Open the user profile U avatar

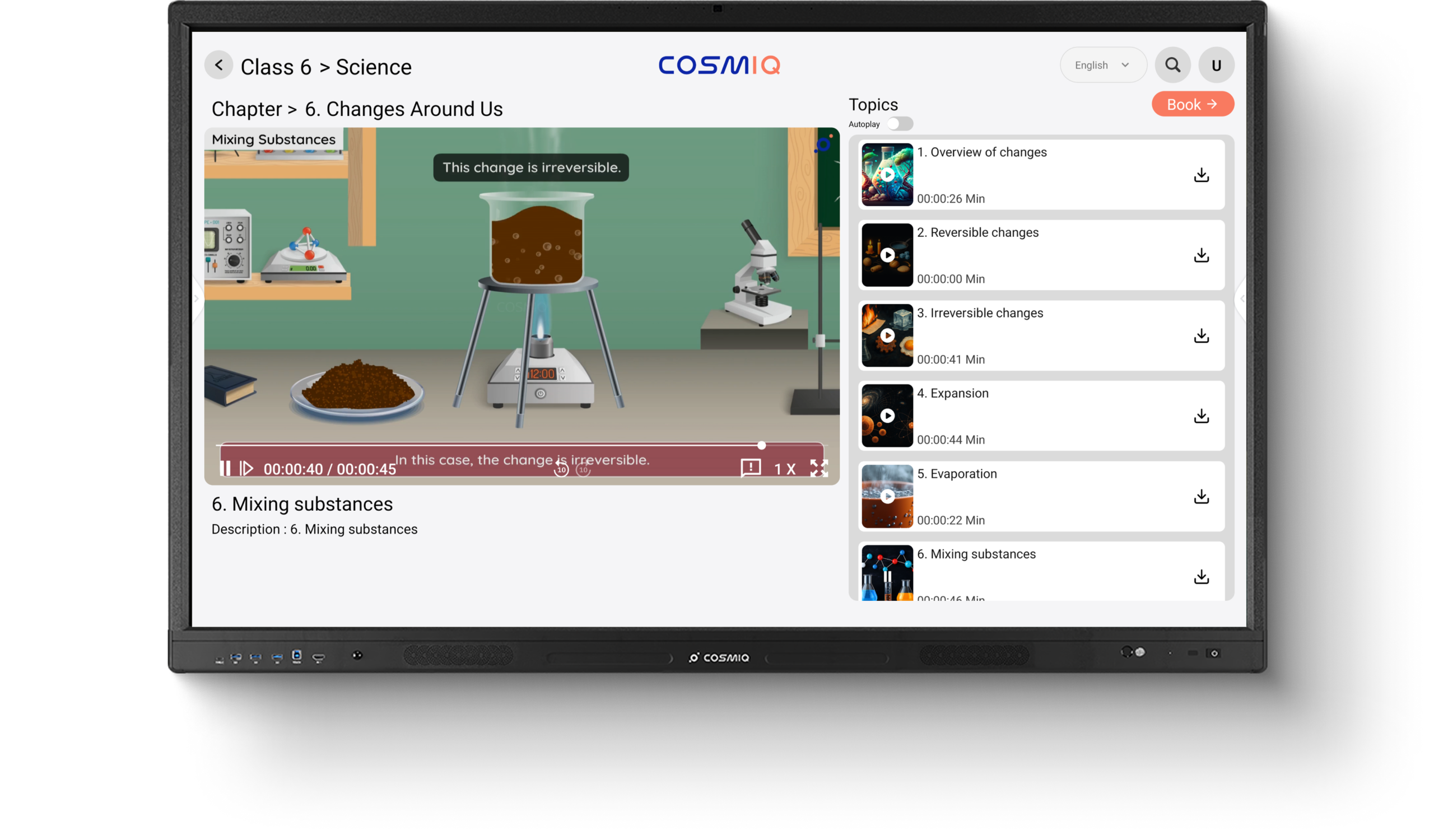pyautogui.click(x=1216, y=66)
